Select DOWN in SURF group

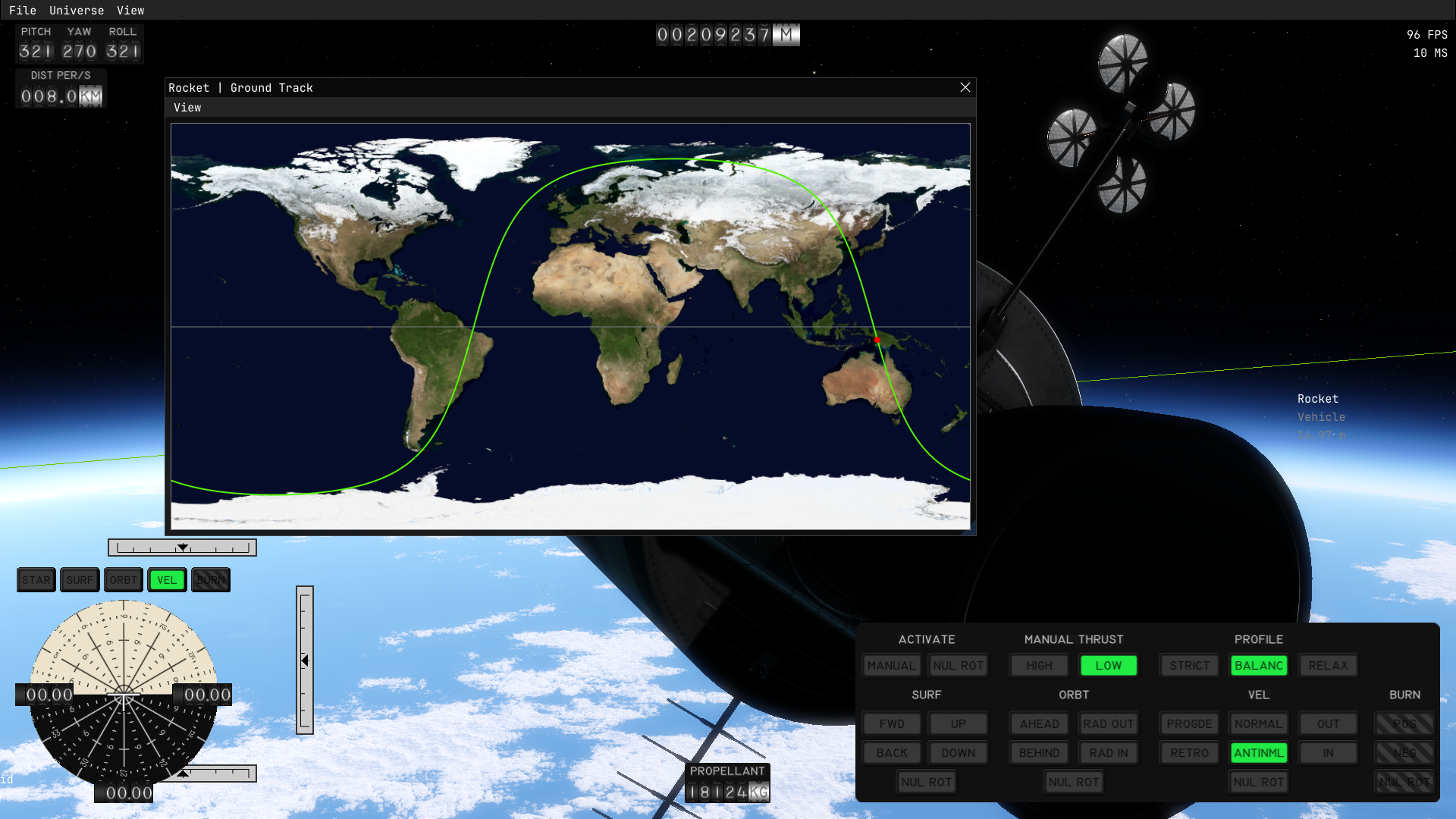tap(959, 753)
